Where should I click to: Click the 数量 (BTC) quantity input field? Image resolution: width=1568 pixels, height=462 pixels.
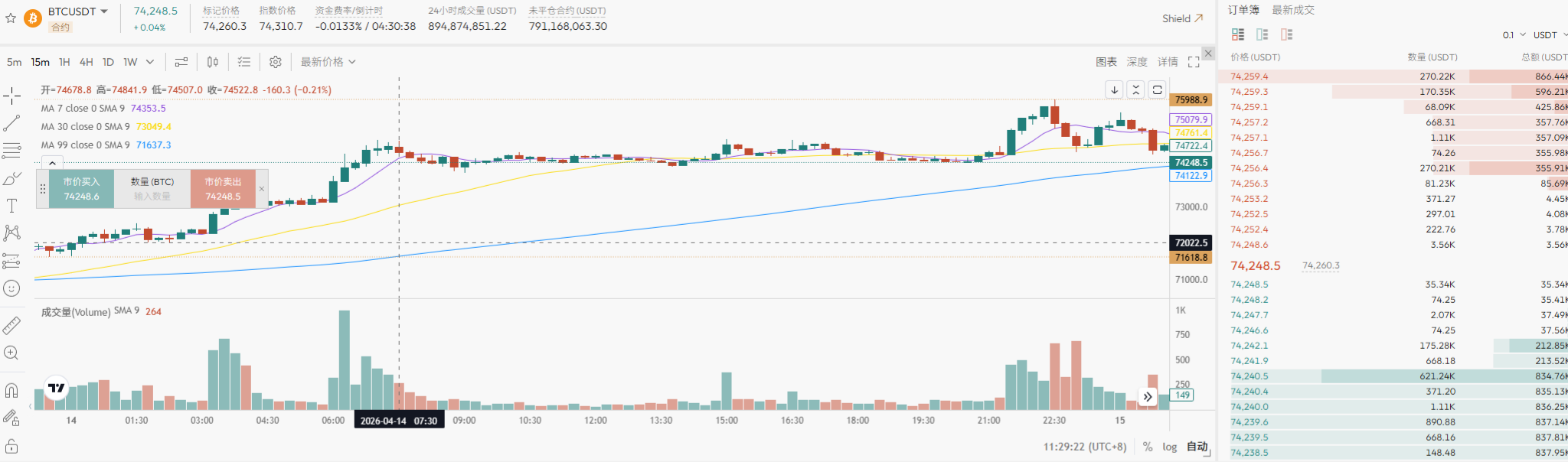point(152,196)
